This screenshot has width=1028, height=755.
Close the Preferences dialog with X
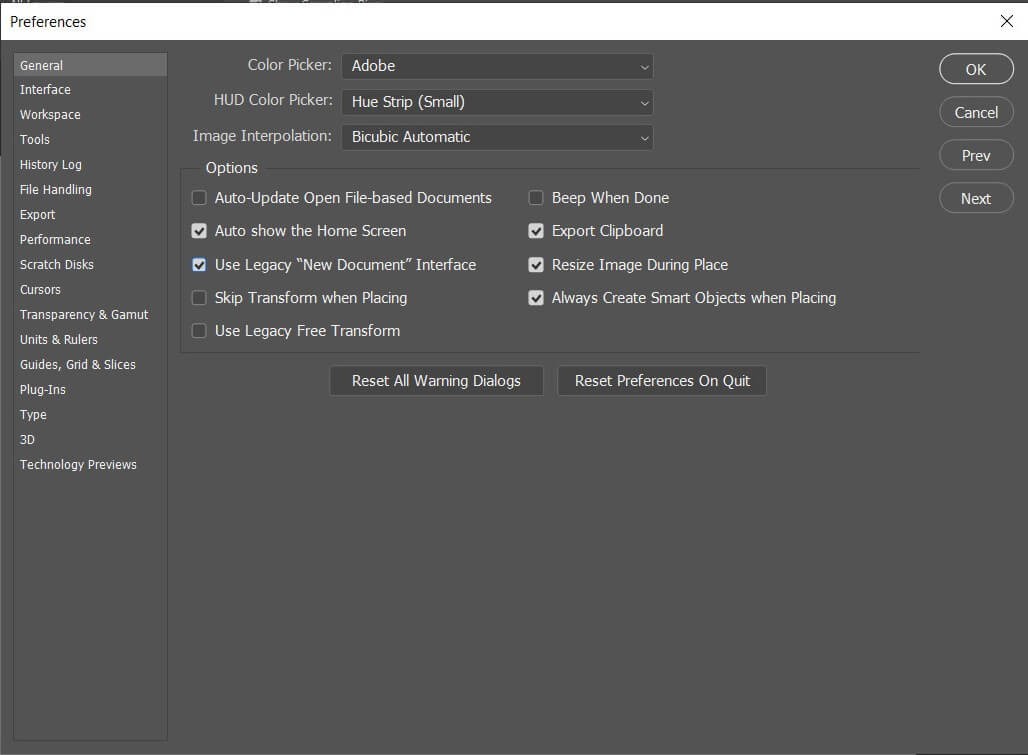[1006, 21]
